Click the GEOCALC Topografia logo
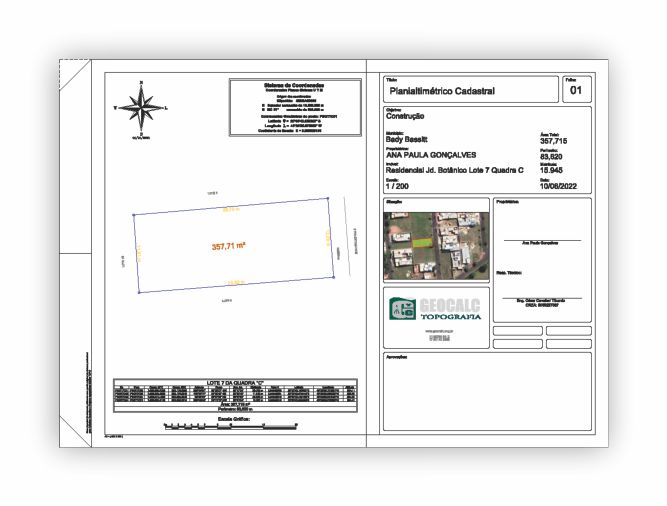Viewport: 667px width, 506px height. point(435,308)
